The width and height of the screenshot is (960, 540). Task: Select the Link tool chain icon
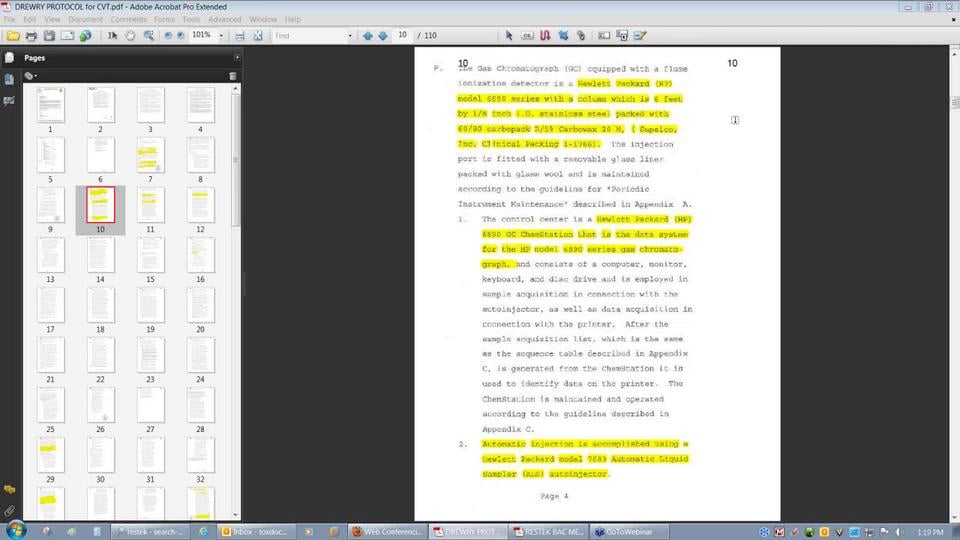581,36
